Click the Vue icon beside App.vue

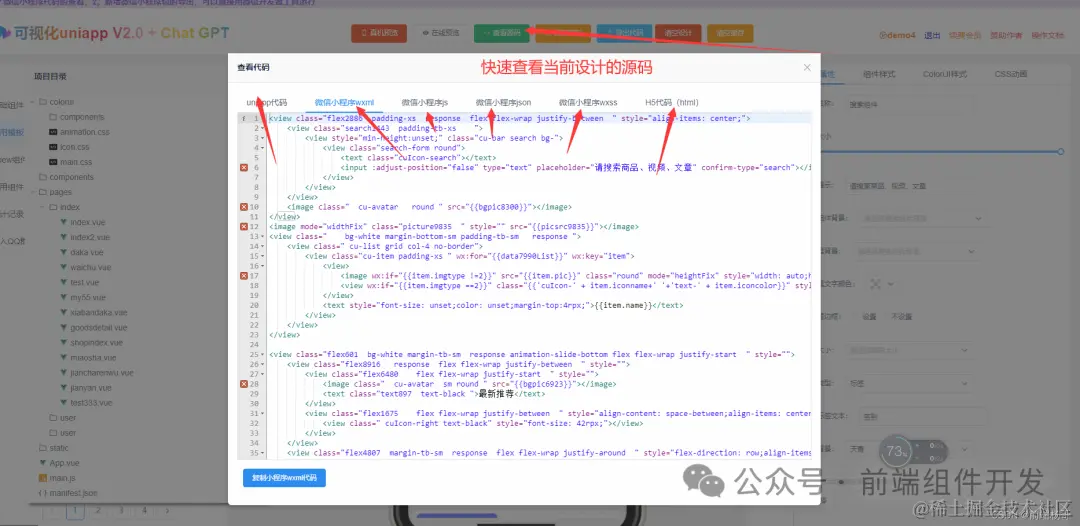pos(43,463)
